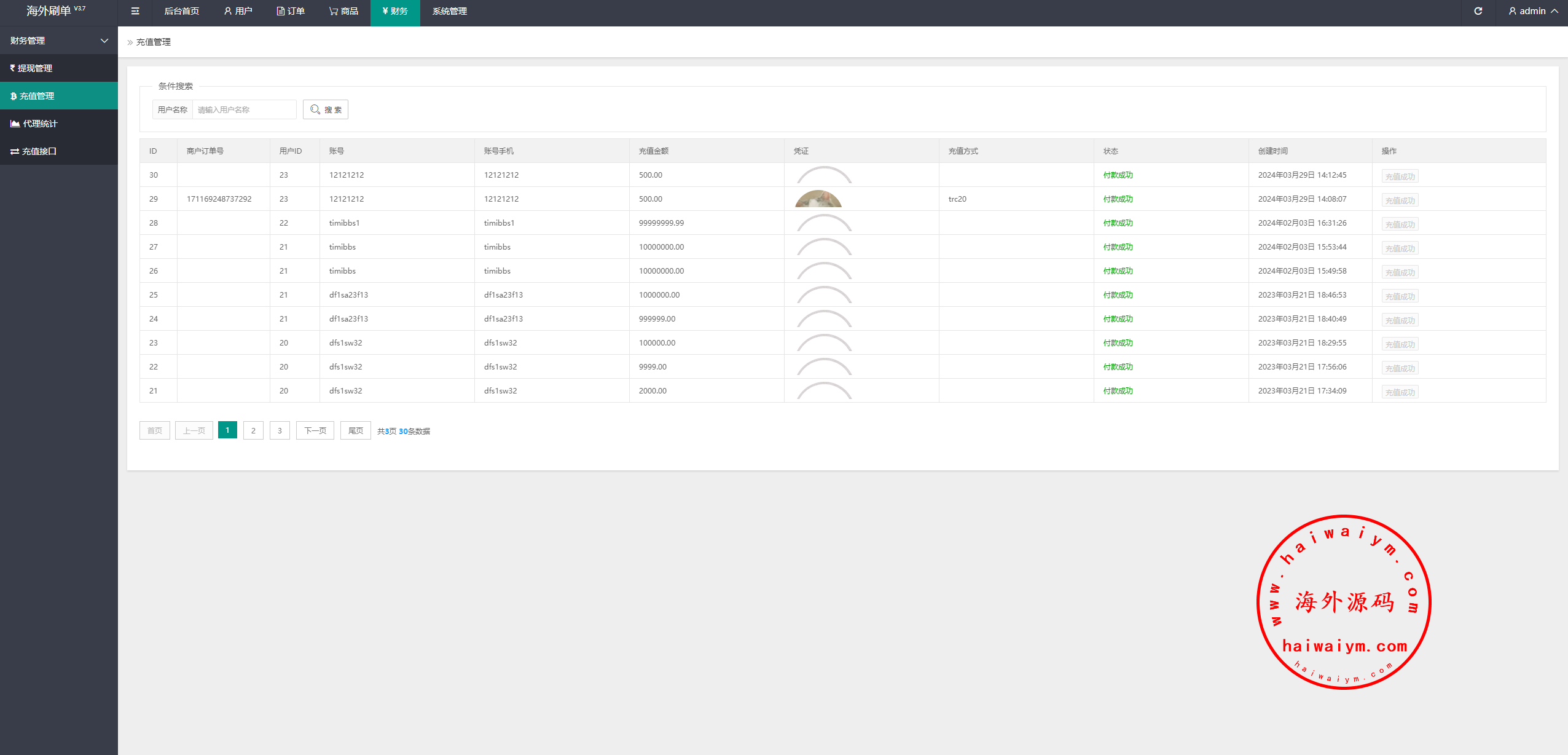The width and height of the screenshot is (1568, 755).
Task: Click the refresh icon in the top bar
Action: coord(1478,11)
